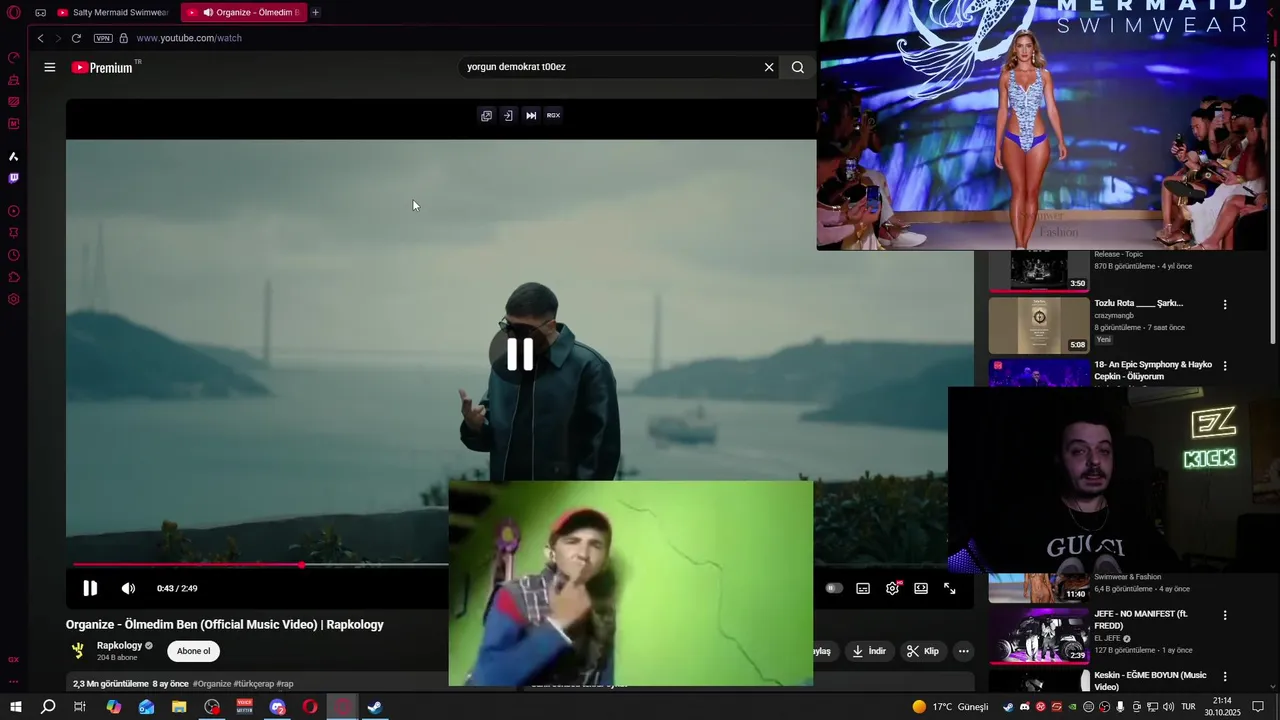The width and height of the screenshot is (1280, 720).
Task: Click the detach video arrow icon
Action: 508,115
